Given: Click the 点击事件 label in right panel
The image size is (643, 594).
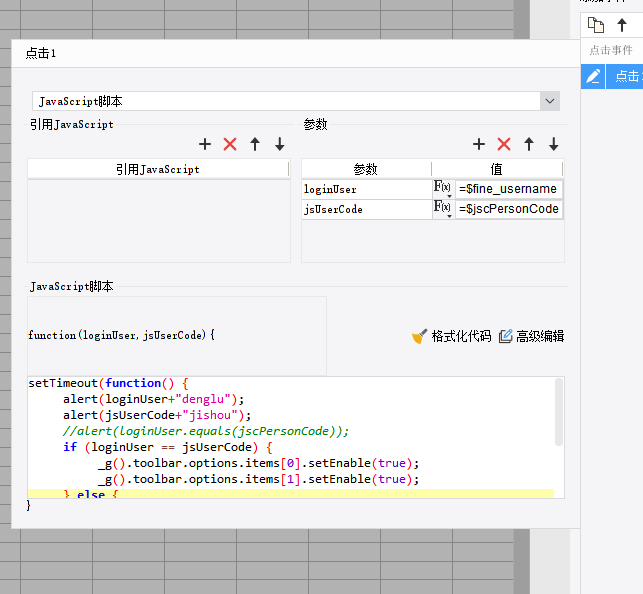Looking at the screenshot, I should [611, 50].
